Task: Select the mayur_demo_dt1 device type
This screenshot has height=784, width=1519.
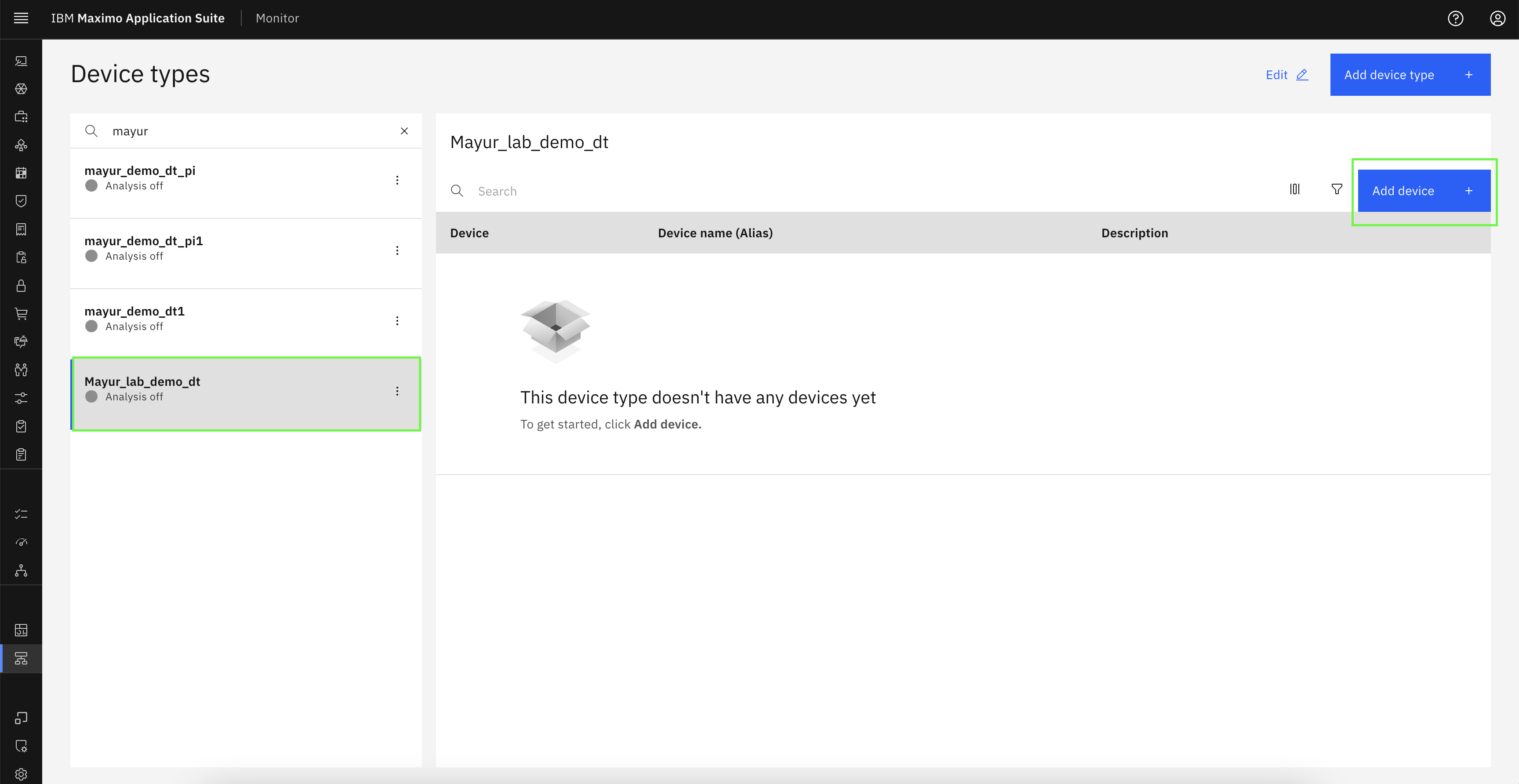Action: tap(246, 324)
